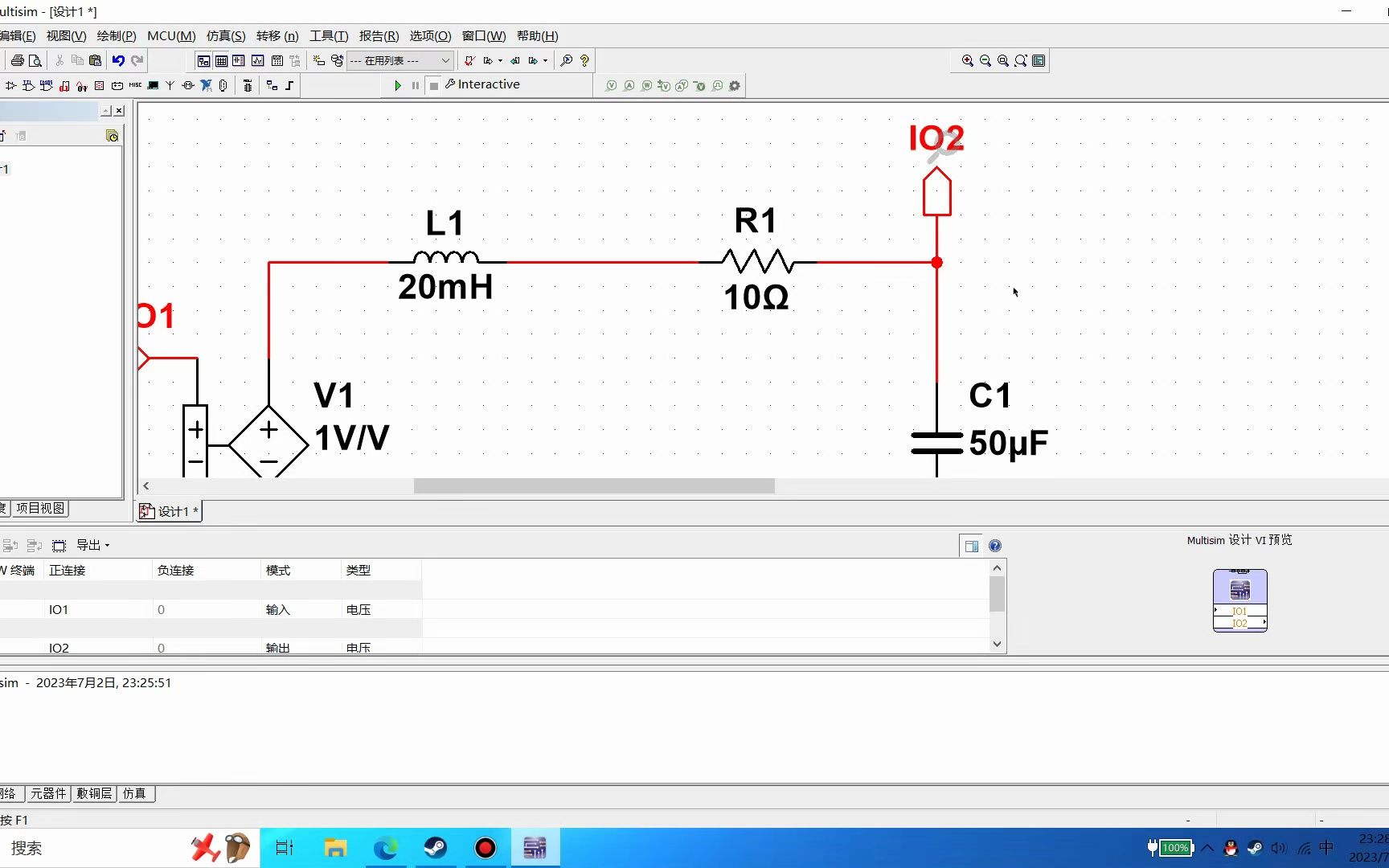Select the zoom-in magnifier tool
This screenshot has height=868, width=1389.
[x=968, y=60]
